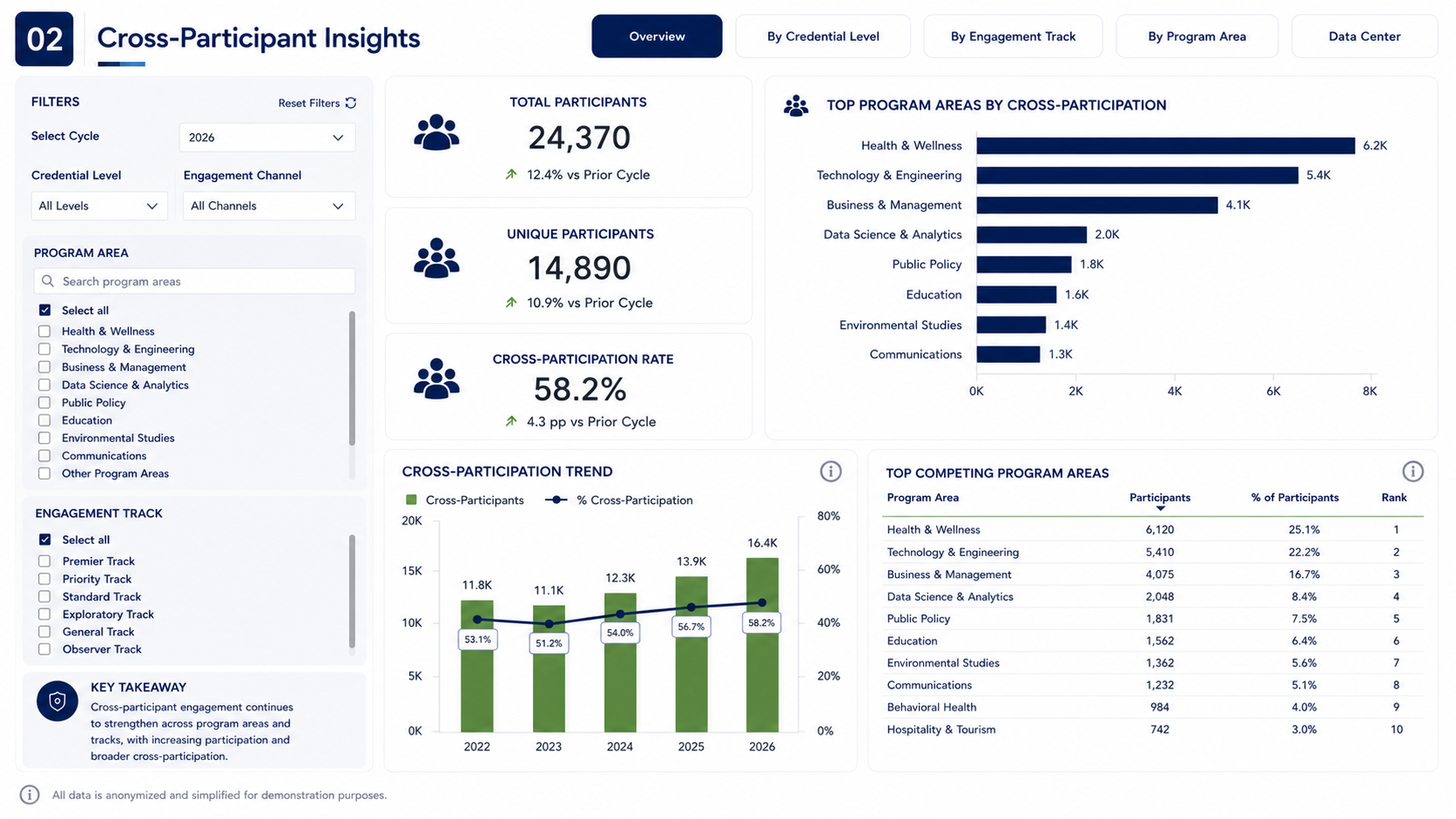Open the By Program Area tab
Image resolution: width=1456 pixels, height=819 pixels.
[1196, 37]
